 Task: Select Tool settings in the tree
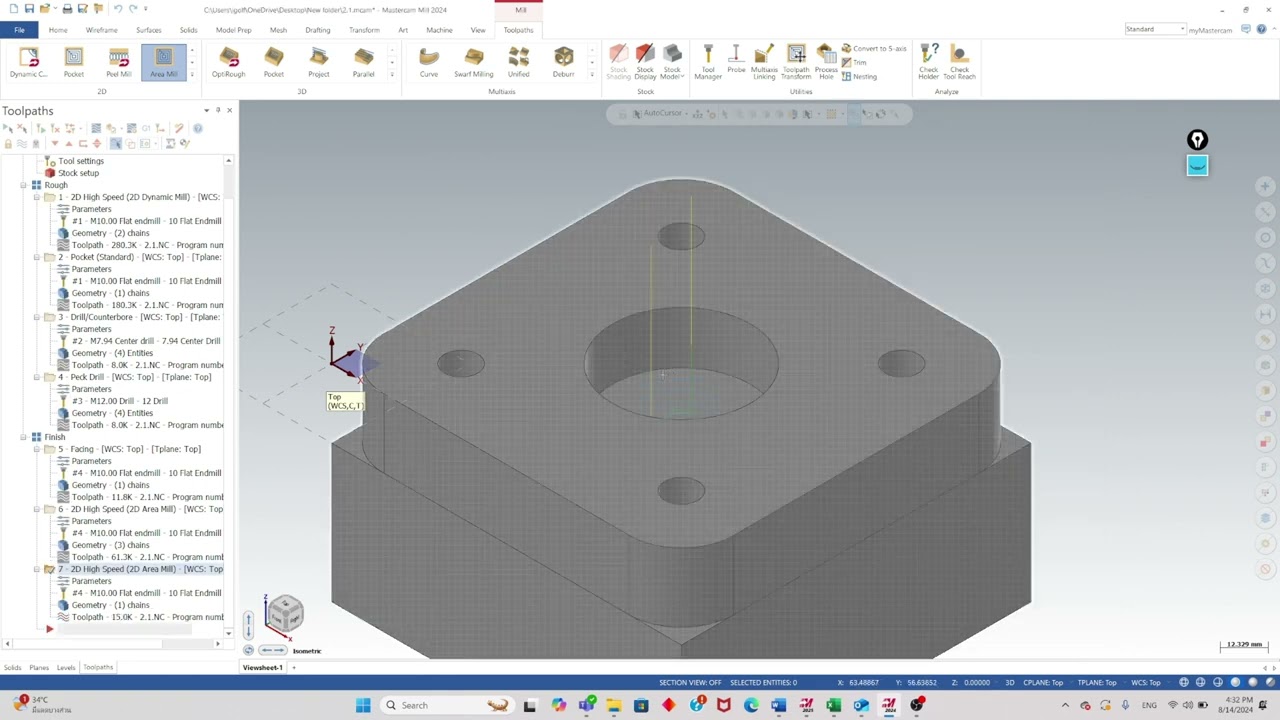[x=74, y=161]
